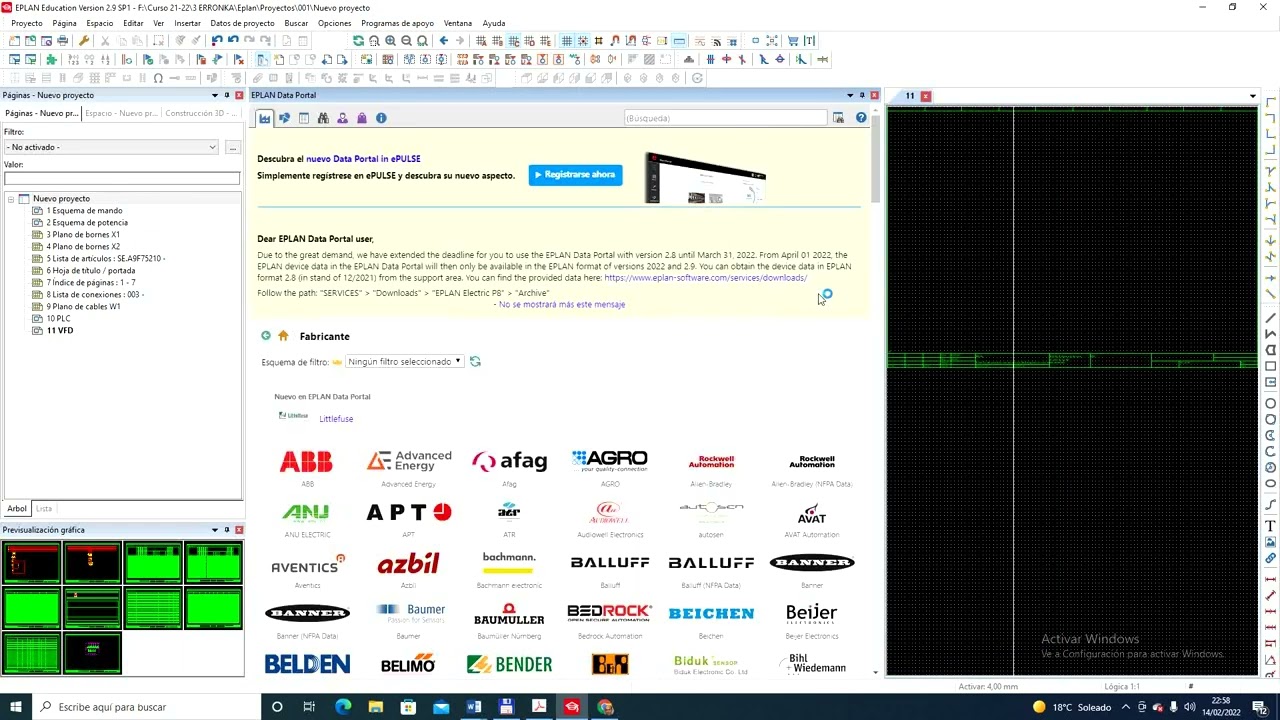Refresh the view with green arrows icon

tap(358, 41)
